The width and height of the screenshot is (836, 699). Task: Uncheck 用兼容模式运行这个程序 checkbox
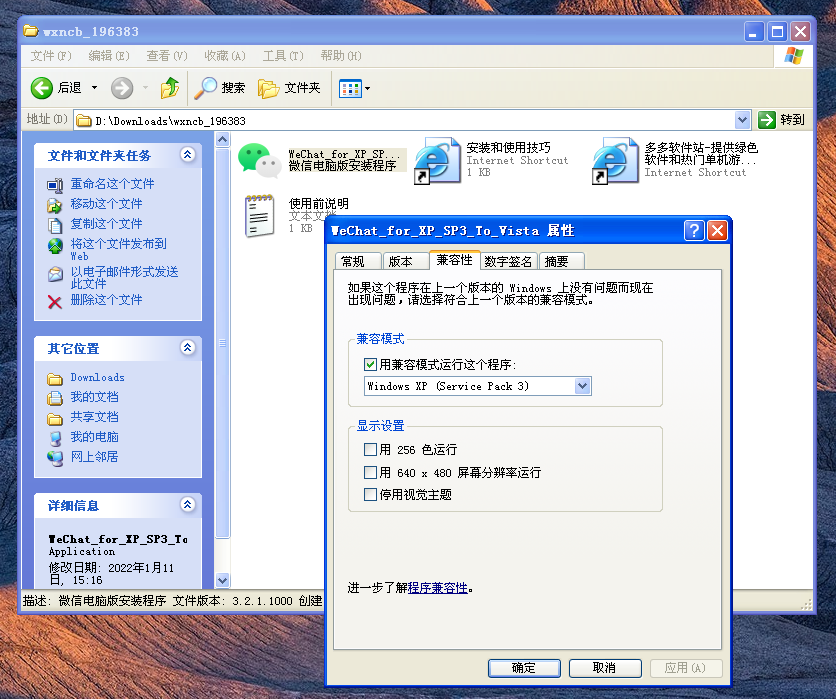[370, 365]
